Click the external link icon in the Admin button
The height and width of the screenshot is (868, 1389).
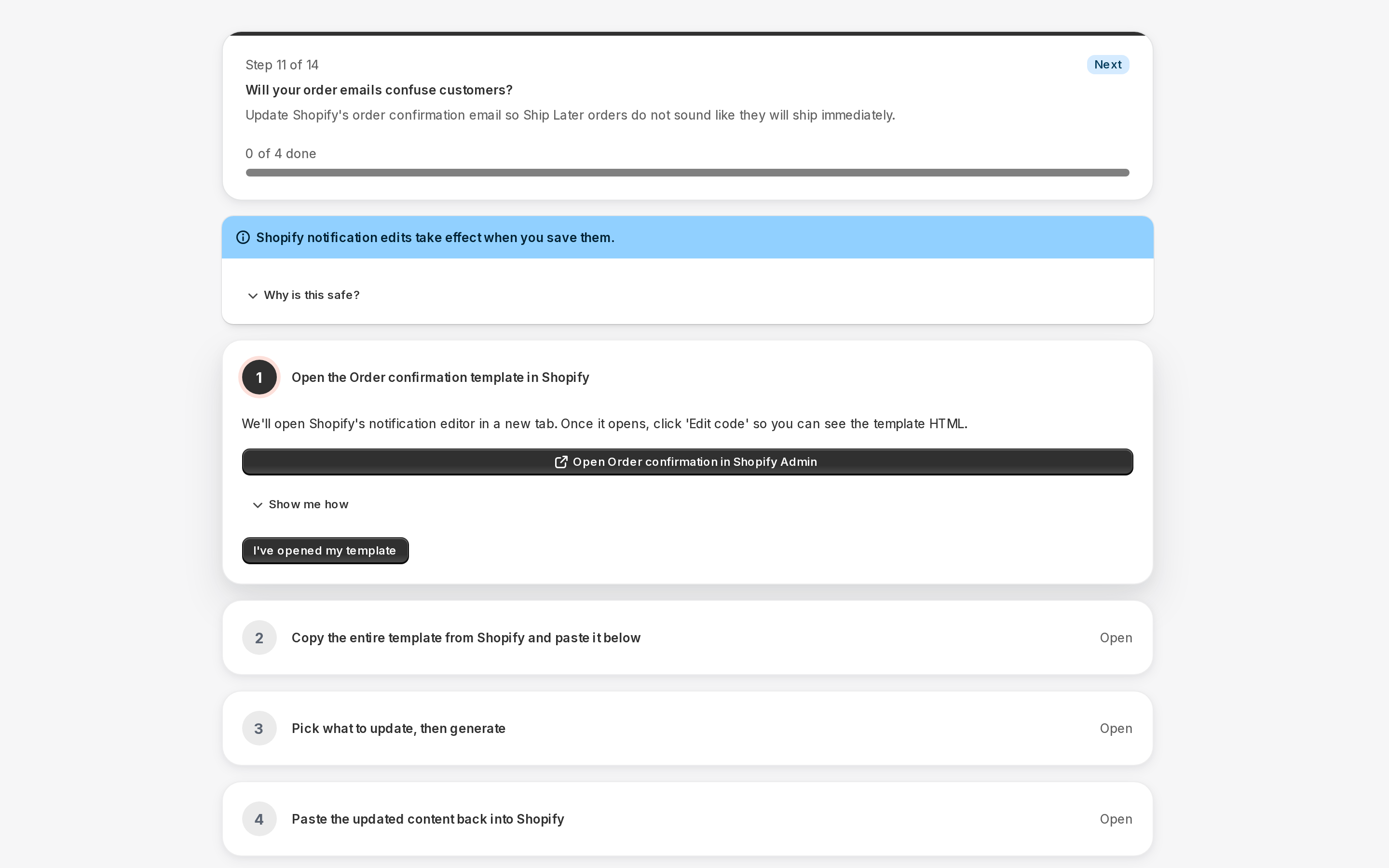[561, 461]
